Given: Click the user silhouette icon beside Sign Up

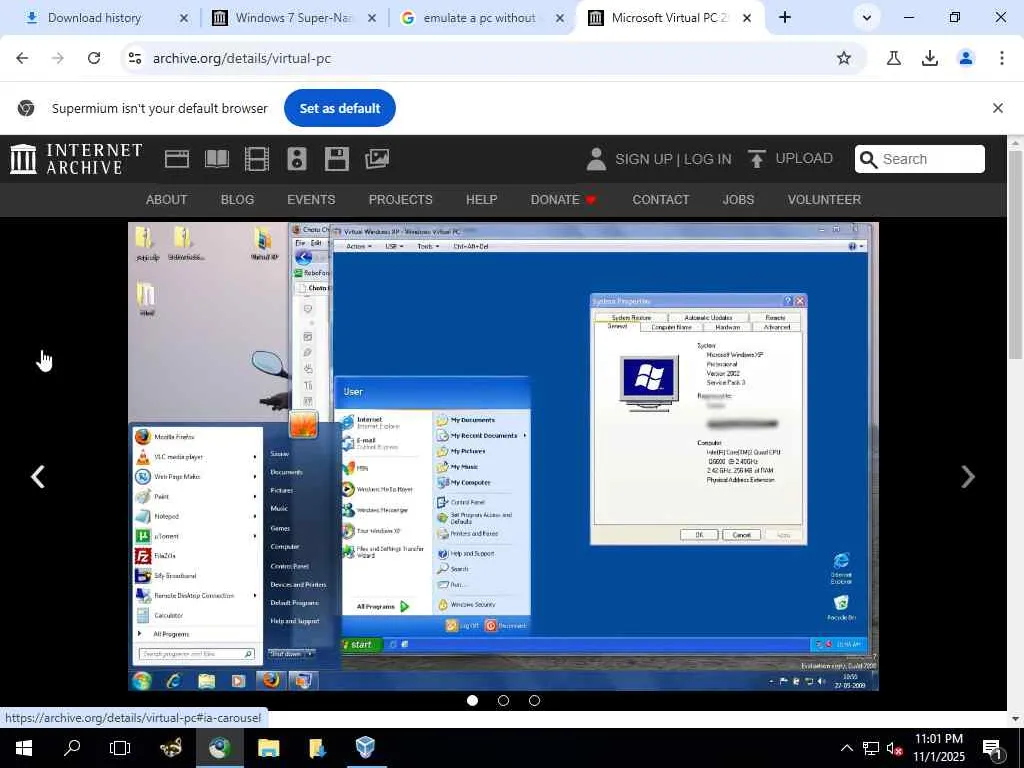Looking at the screenshot, I should tap(596, 159).
